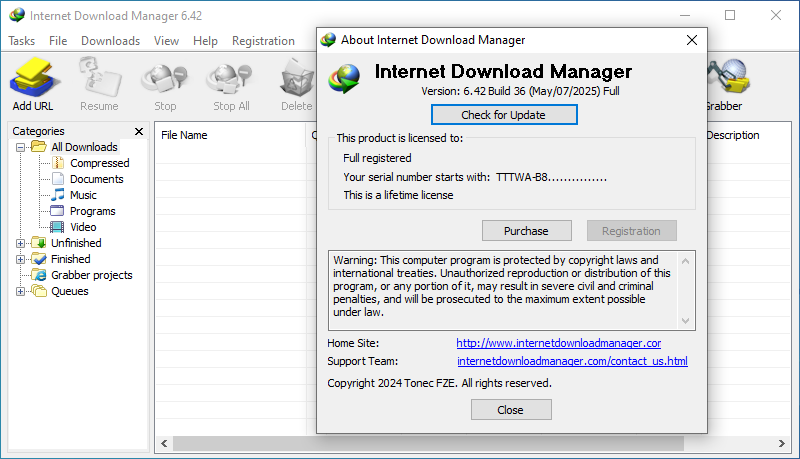Click the Delete toolbar icon
Viewport: 800px width, 459px height.
point(297,78)
